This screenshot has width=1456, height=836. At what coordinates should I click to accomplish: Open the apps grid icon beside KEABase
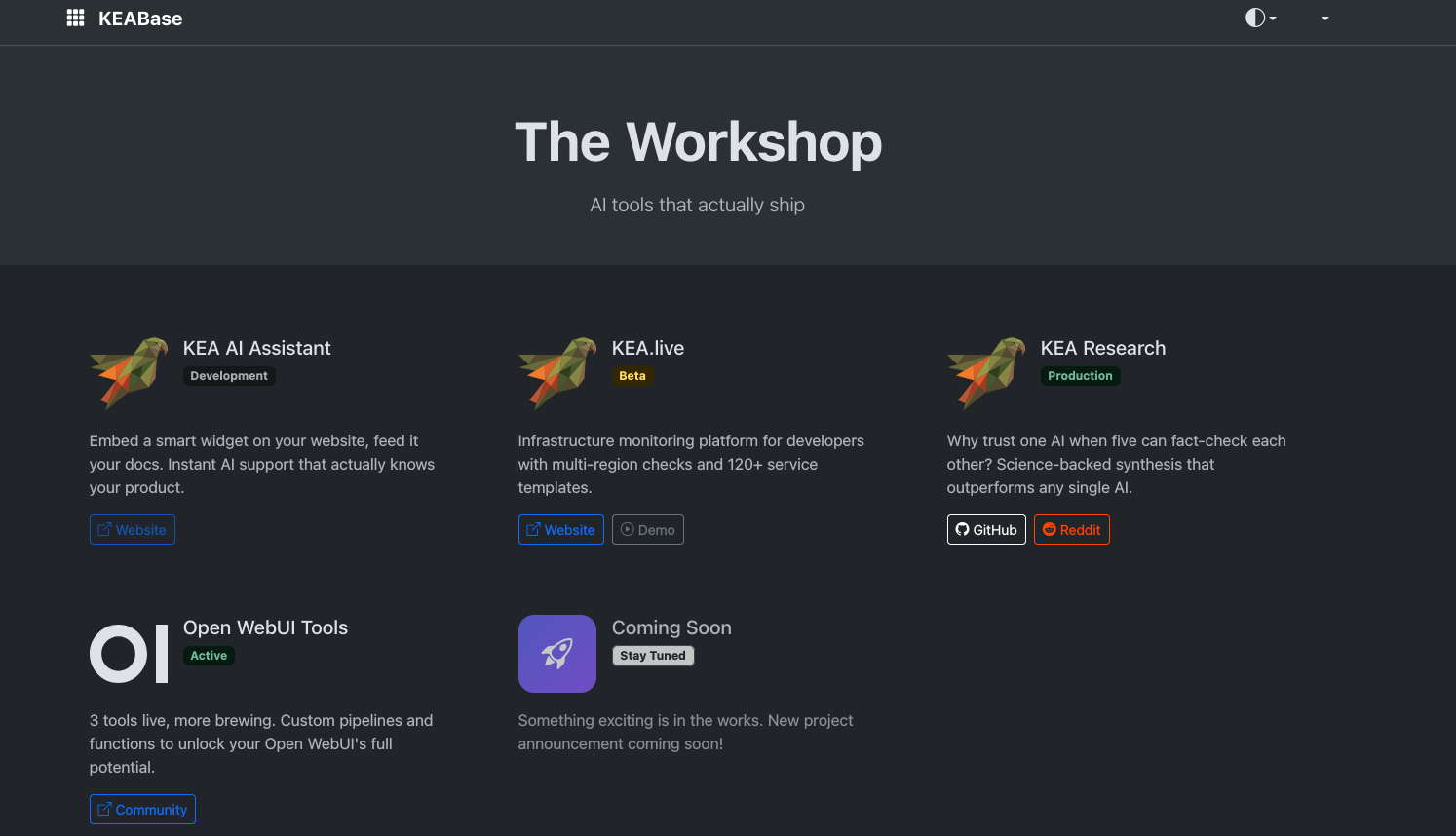coord(75,19)
